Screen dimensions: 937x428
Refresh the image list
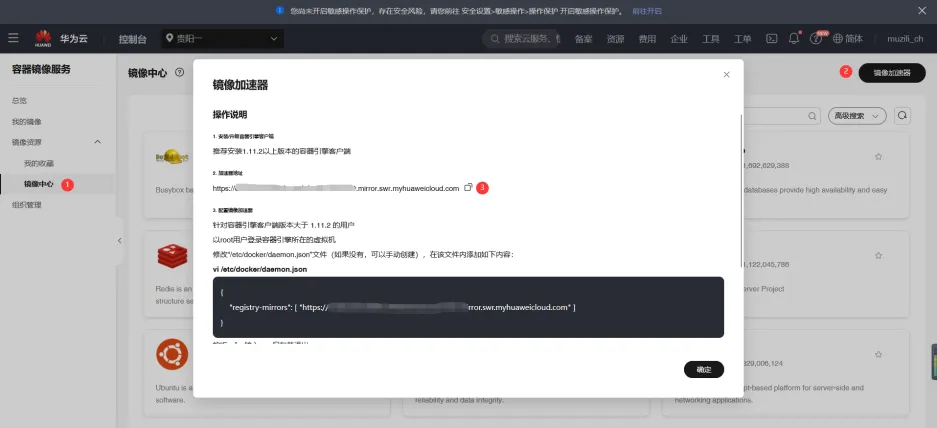(902, 116)
